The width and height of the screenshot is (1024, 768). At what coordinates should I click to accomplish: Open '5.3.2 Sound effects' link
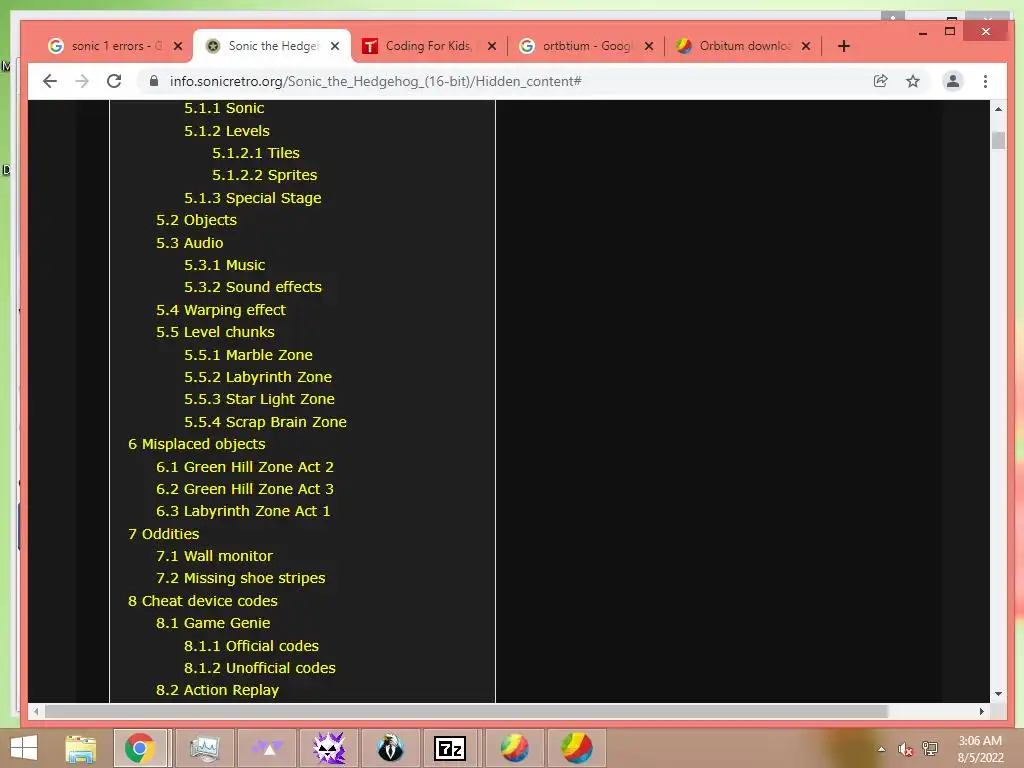pyautogui.click(x=253, y=287)
